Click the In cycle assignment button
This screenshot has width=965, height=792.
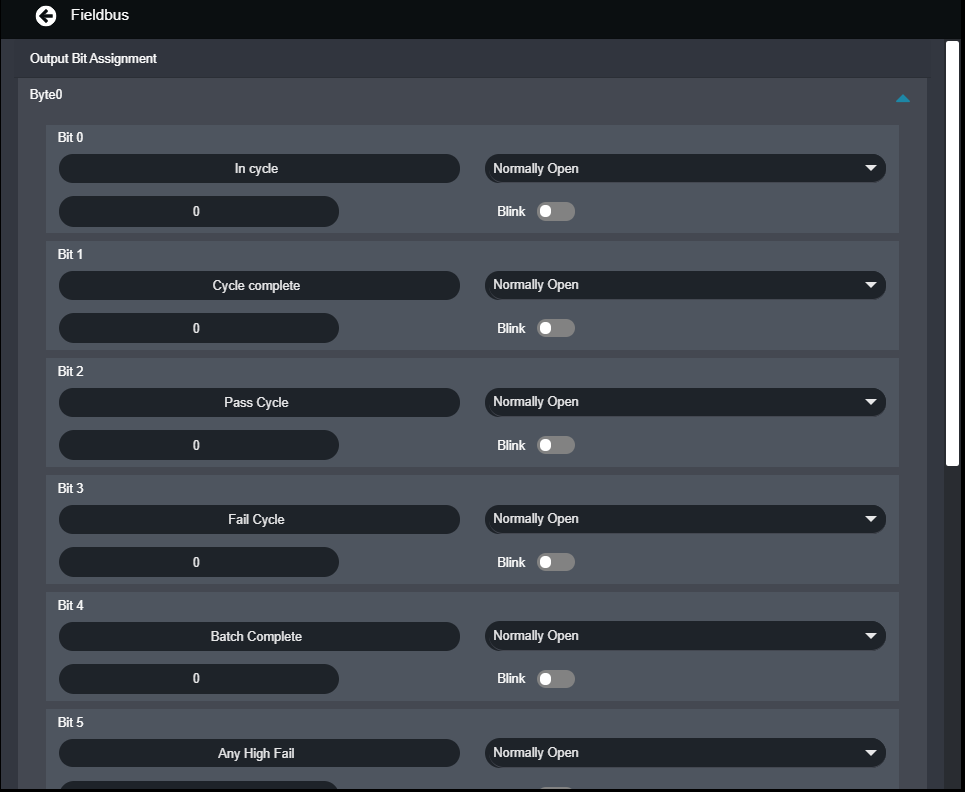[x=259, y=169]
